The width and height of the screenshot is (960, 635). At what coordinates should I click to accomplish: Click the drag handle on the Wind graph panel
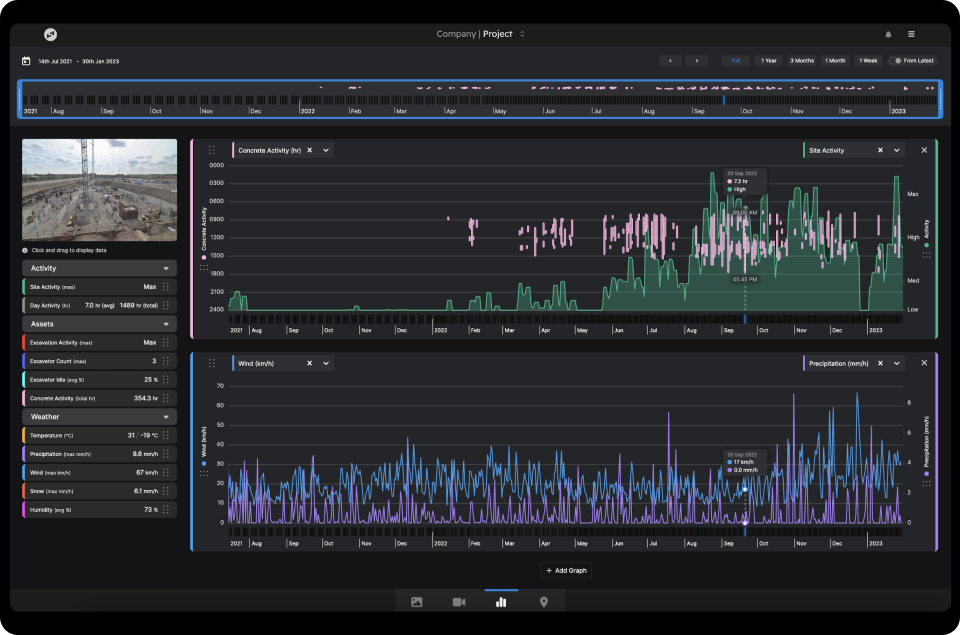(213, 363)
